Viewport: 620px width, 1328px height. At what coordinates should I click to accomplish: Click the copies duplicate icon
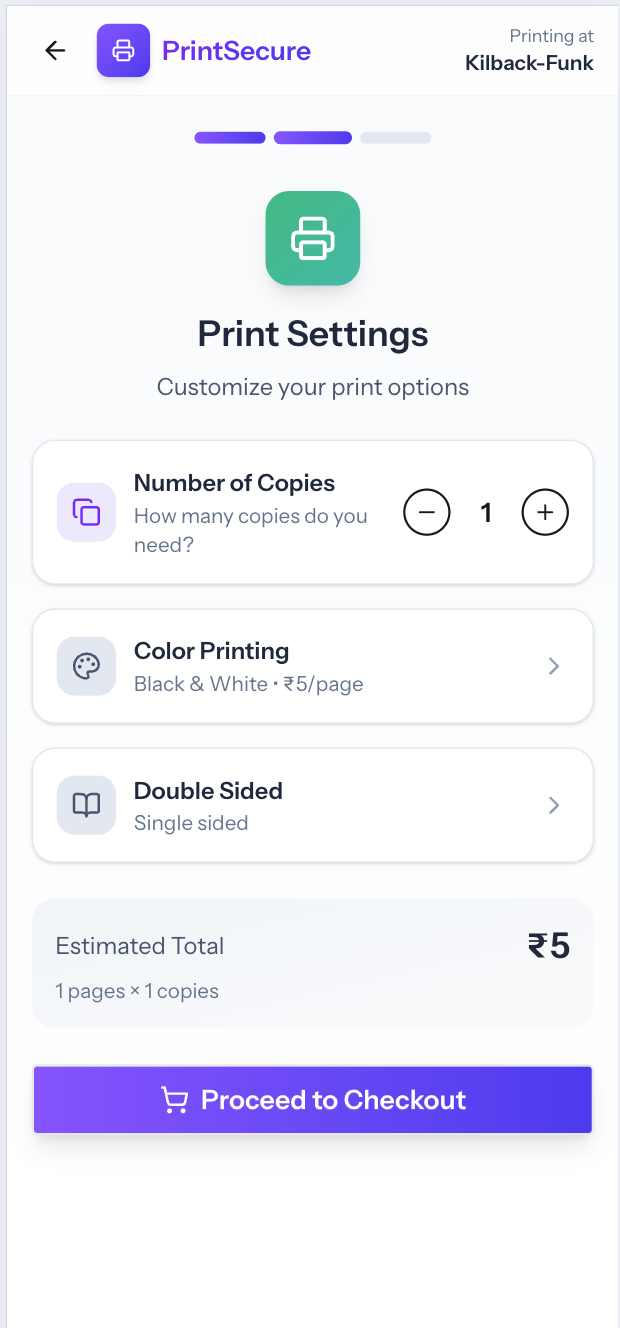[x=86, y=512]
